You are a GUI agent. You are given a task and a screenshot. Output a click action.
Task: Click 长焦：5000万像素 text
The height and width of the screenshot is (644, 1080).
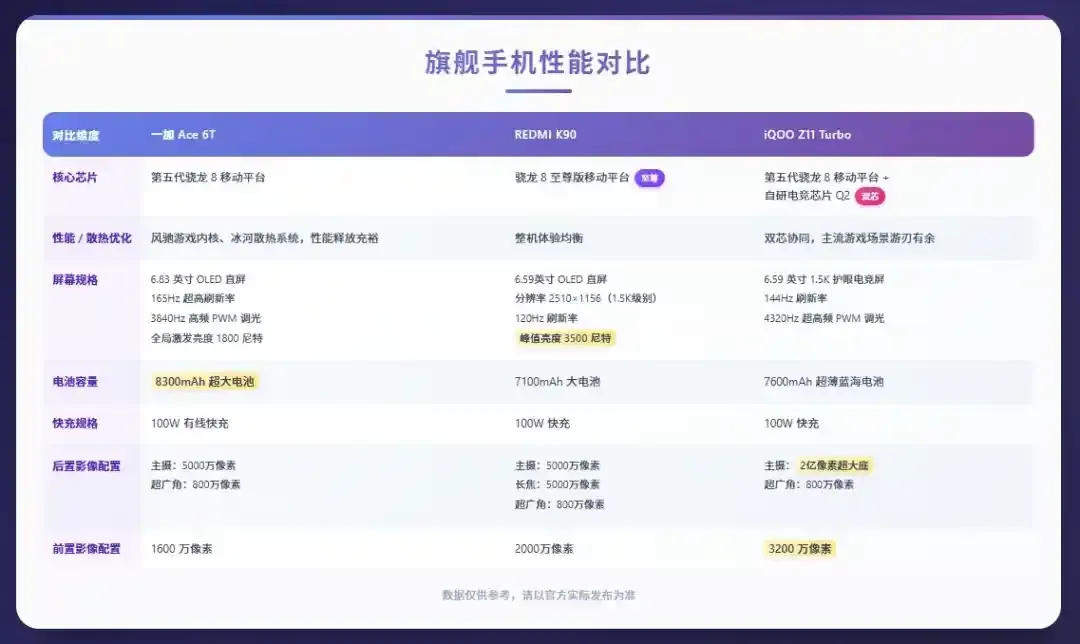pos(557,484)
